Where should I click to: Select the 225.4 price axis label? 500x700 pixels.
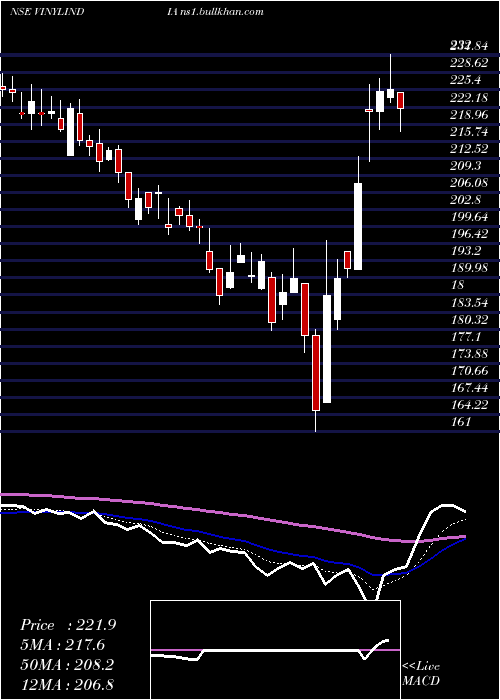[x=466, y=80]
